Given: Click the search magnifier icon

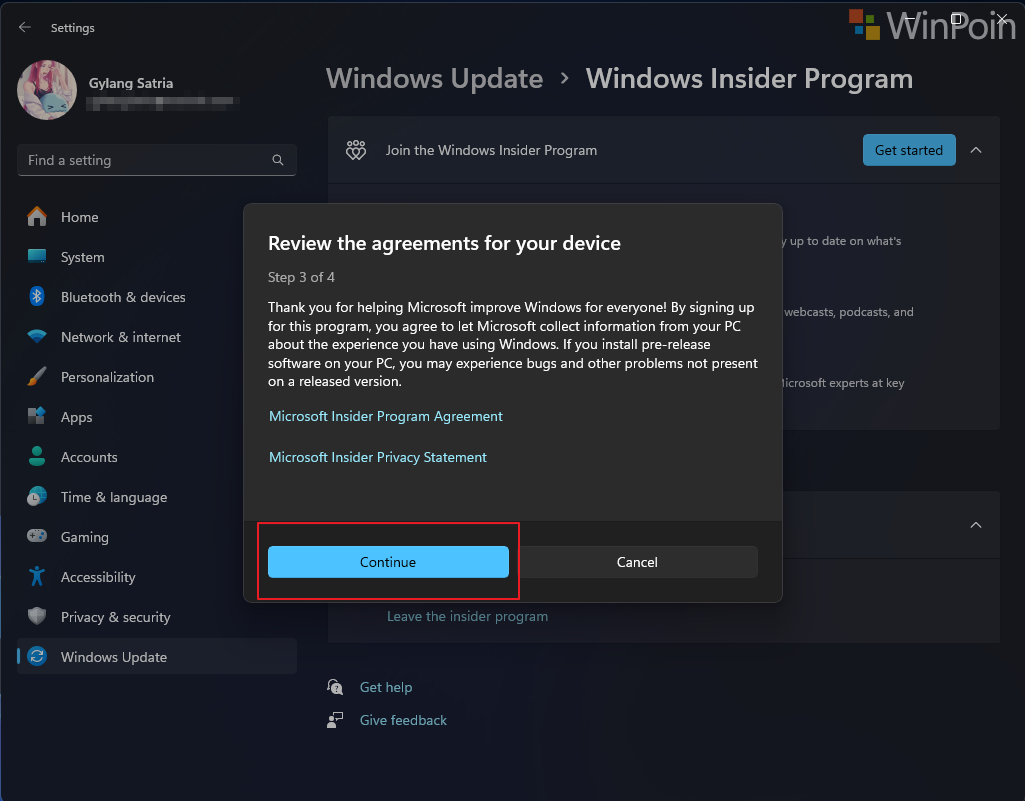Looking at the screenshot, I should [278, 160].
